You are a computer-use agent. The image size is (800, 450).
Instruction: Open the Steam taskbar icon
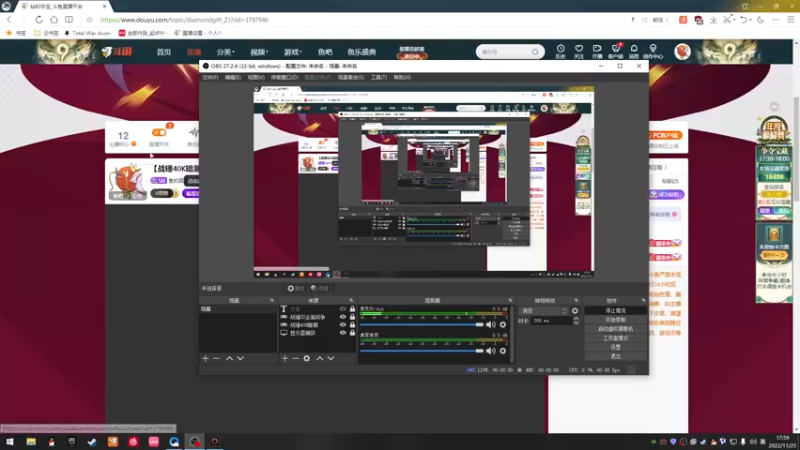[92, 442]
